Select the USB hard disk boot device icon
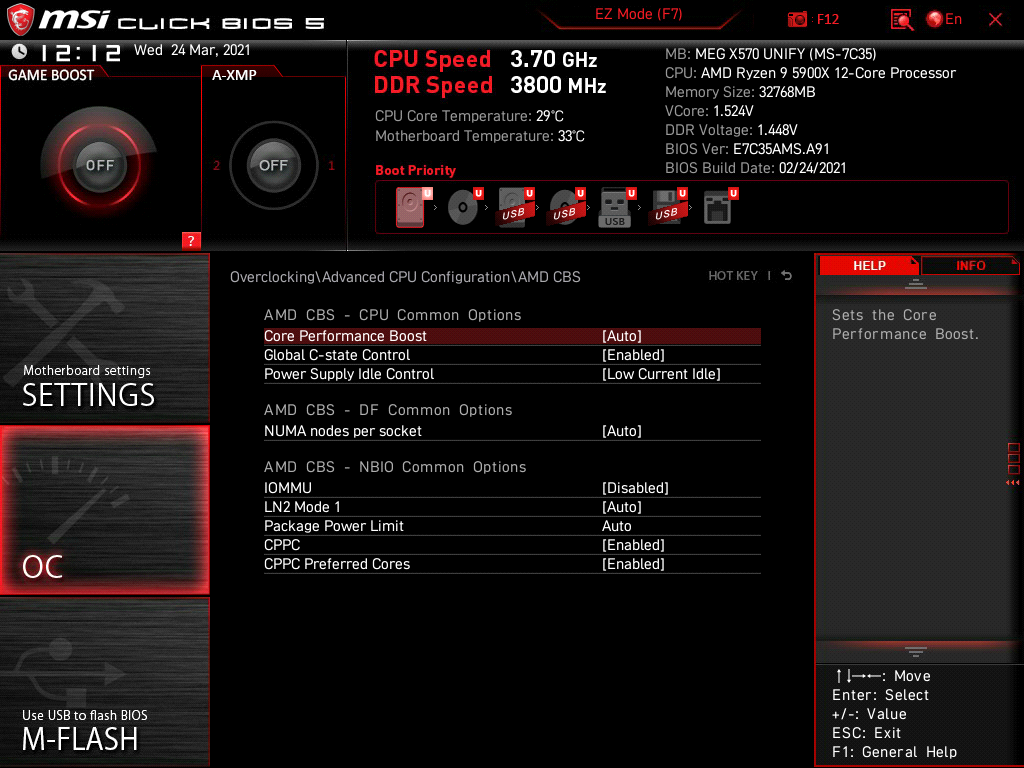Viewport: 1024px width, 768px height. click(x=515, y=207)
